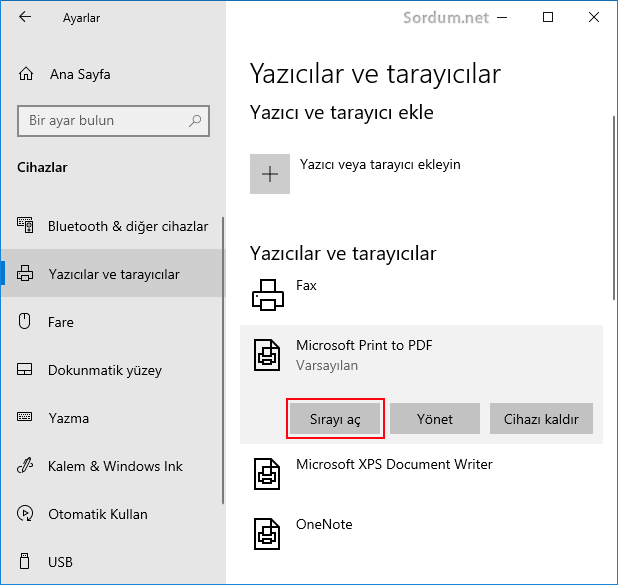Viewport: 618px width, 585px height.
Task: Click the OneNote printer icon
Action: (x=268, y=533)
